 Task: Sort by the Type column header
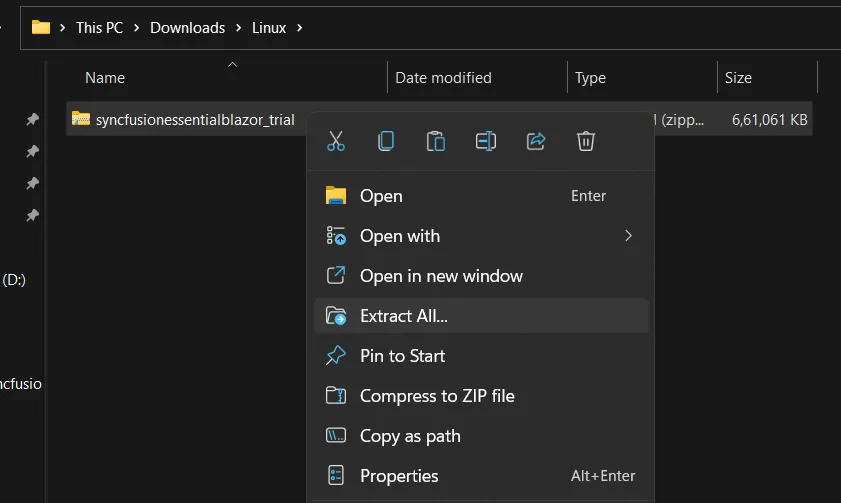coord(591,78)
